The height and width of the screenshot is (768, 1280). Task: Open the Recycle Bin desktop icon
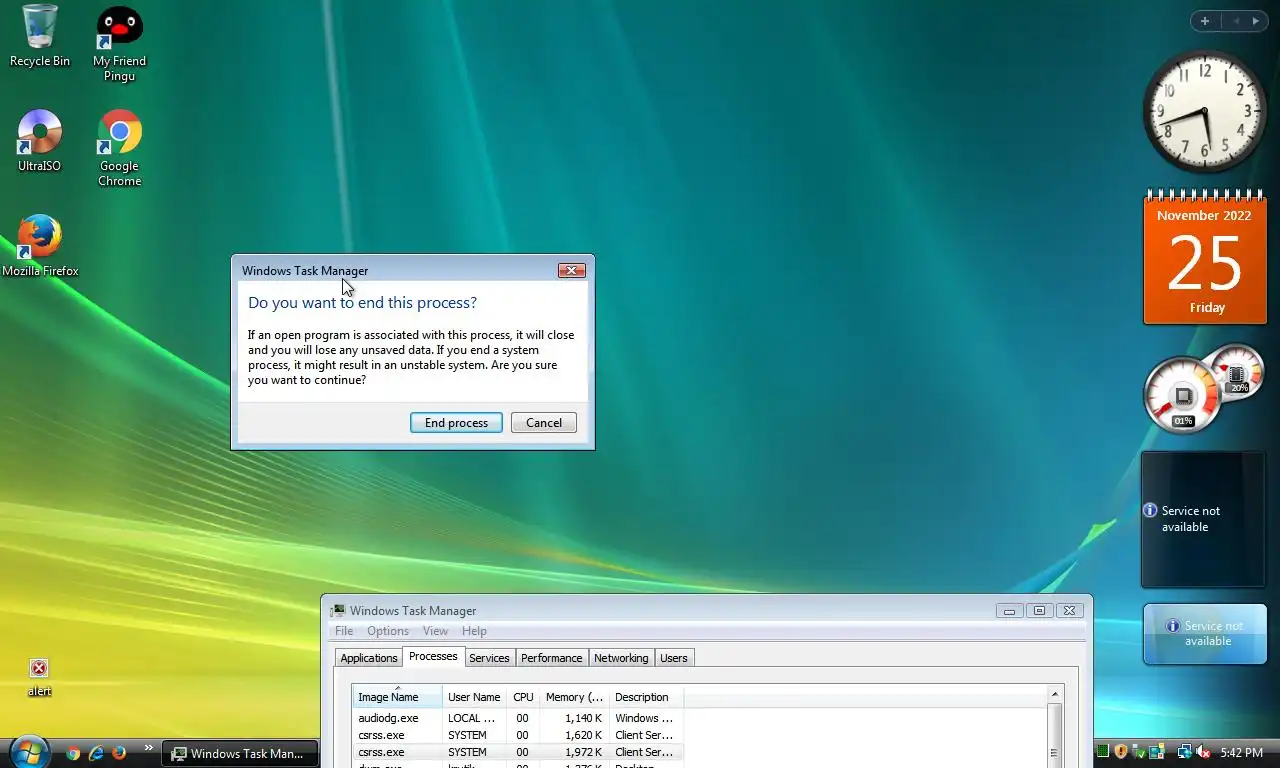[x=40, y=36]
